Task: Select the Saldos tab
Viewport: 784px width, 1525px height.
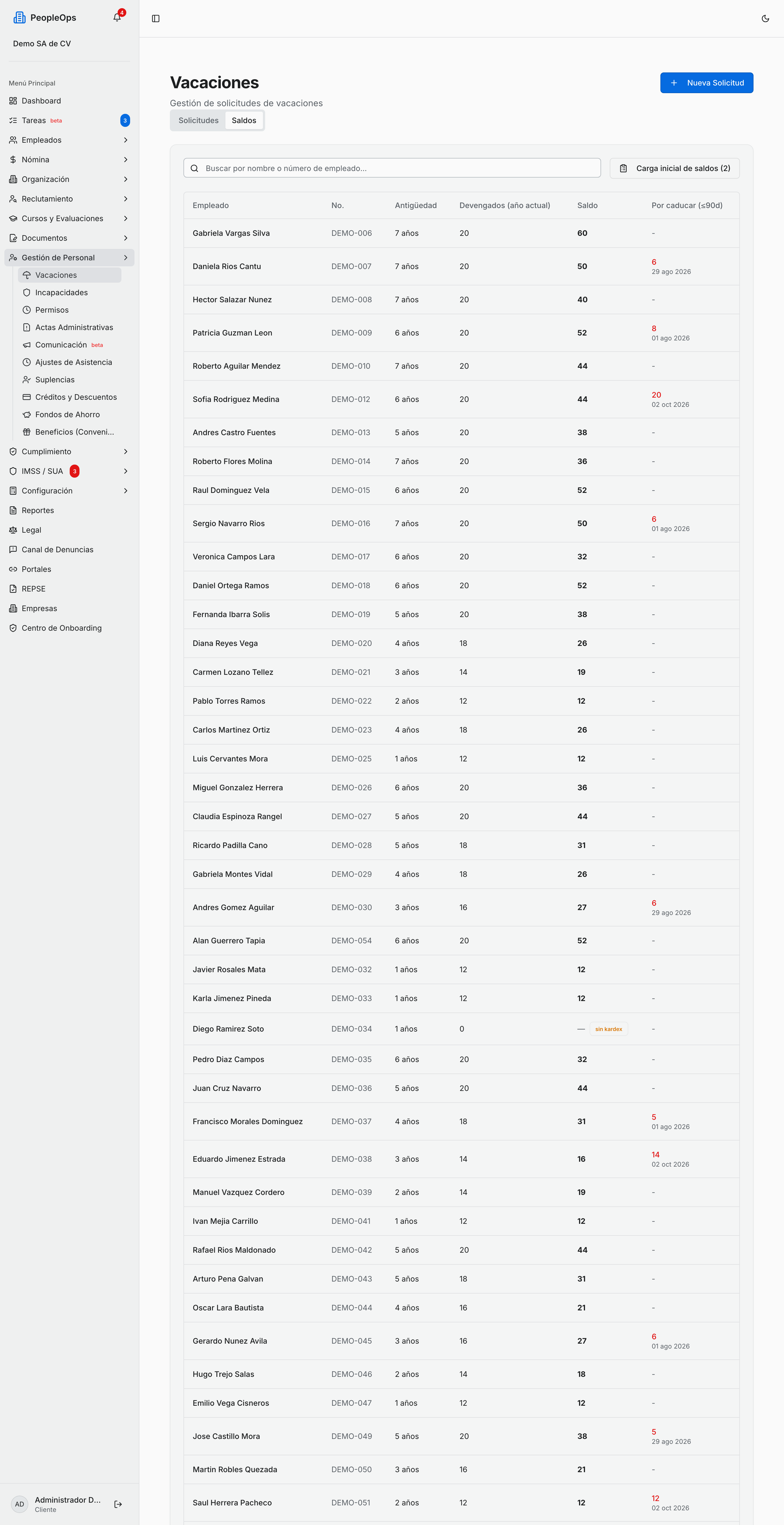Action: (x=244, y=120)
